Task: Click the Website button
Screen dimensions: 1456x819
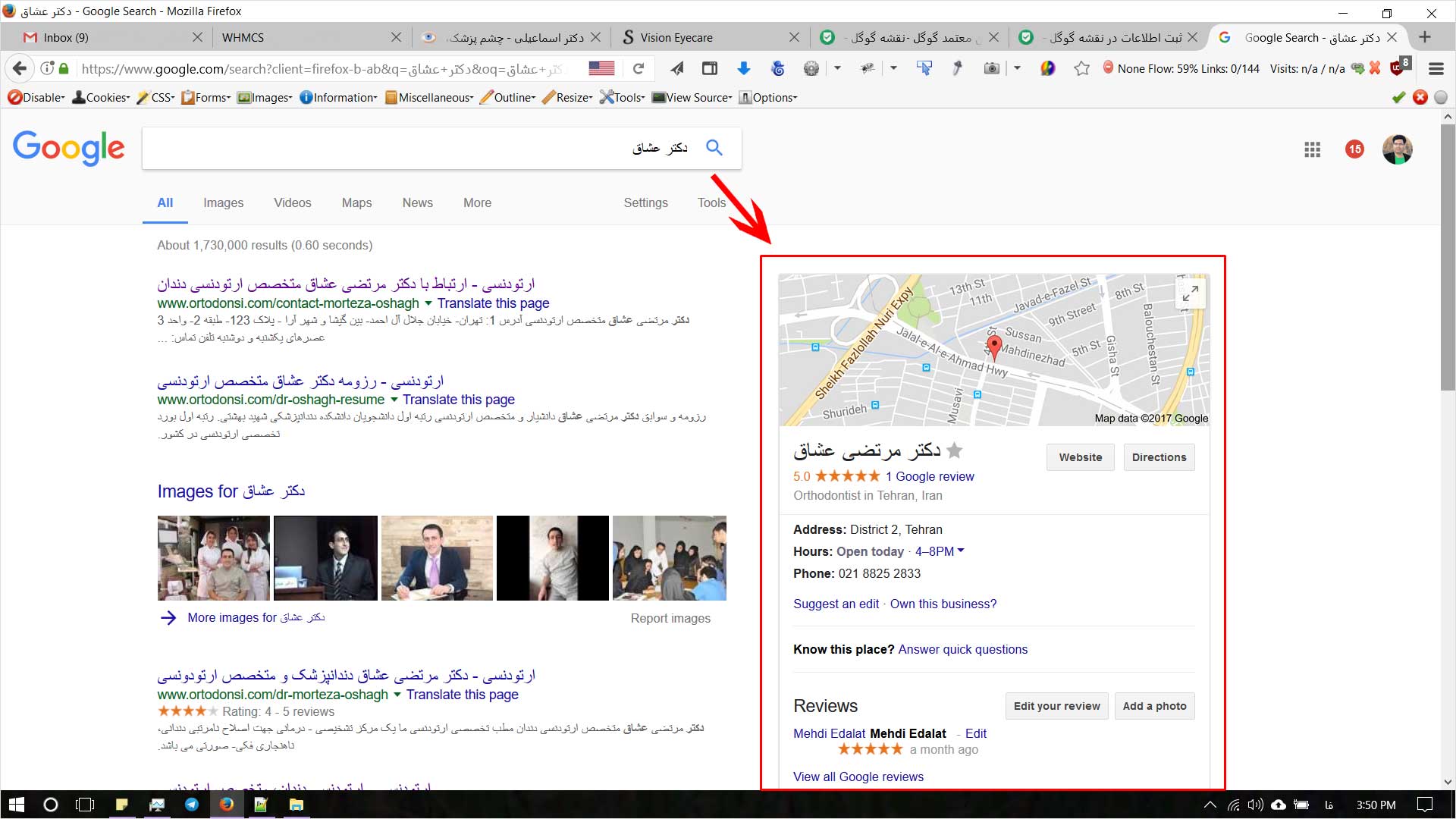Action: 1080,457
